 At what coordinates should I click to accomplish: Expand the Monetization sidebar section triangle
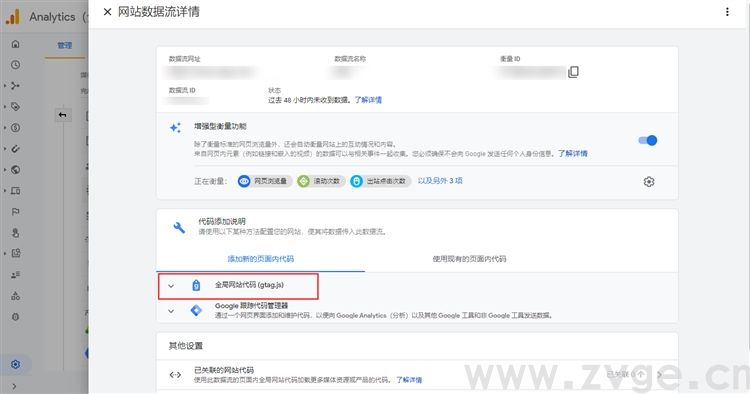click(x=5, y=128)
